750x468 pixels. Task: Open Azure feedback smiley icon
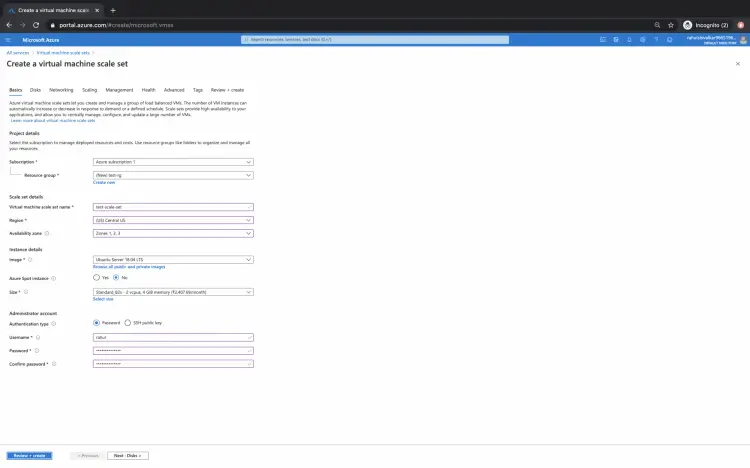coord(670,40)
